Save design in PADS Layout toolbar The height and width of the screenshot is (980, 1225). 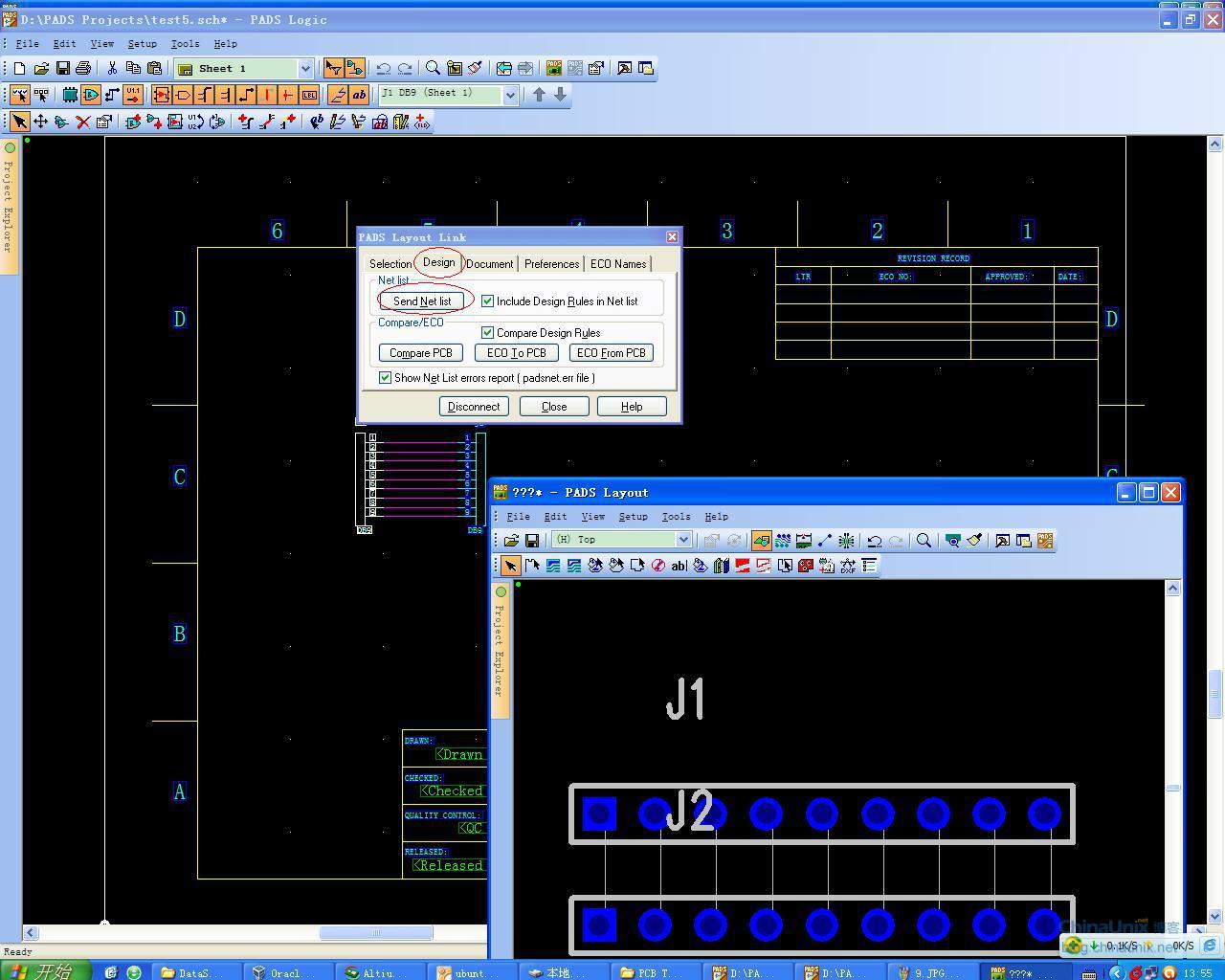pyautogui.click(x=532, y=541)
